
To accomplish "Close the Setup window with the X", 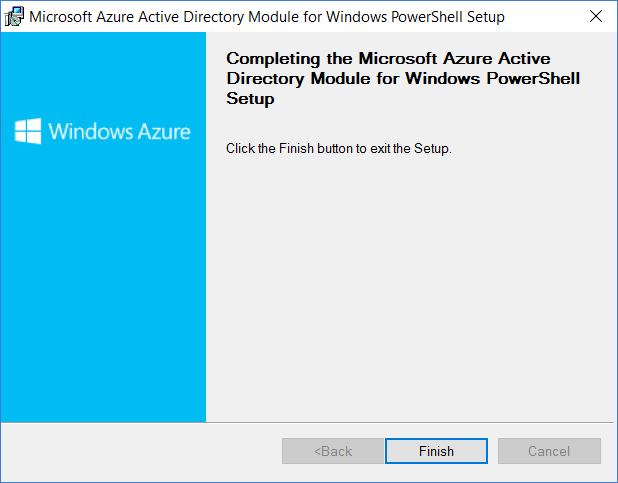I will [596, 16].
